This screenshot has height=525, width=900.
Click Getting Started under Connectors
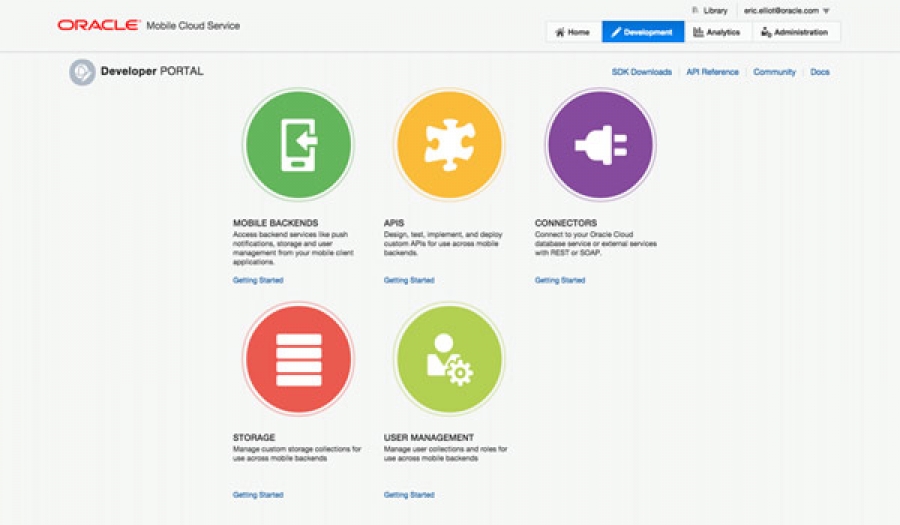click(560, 280)
